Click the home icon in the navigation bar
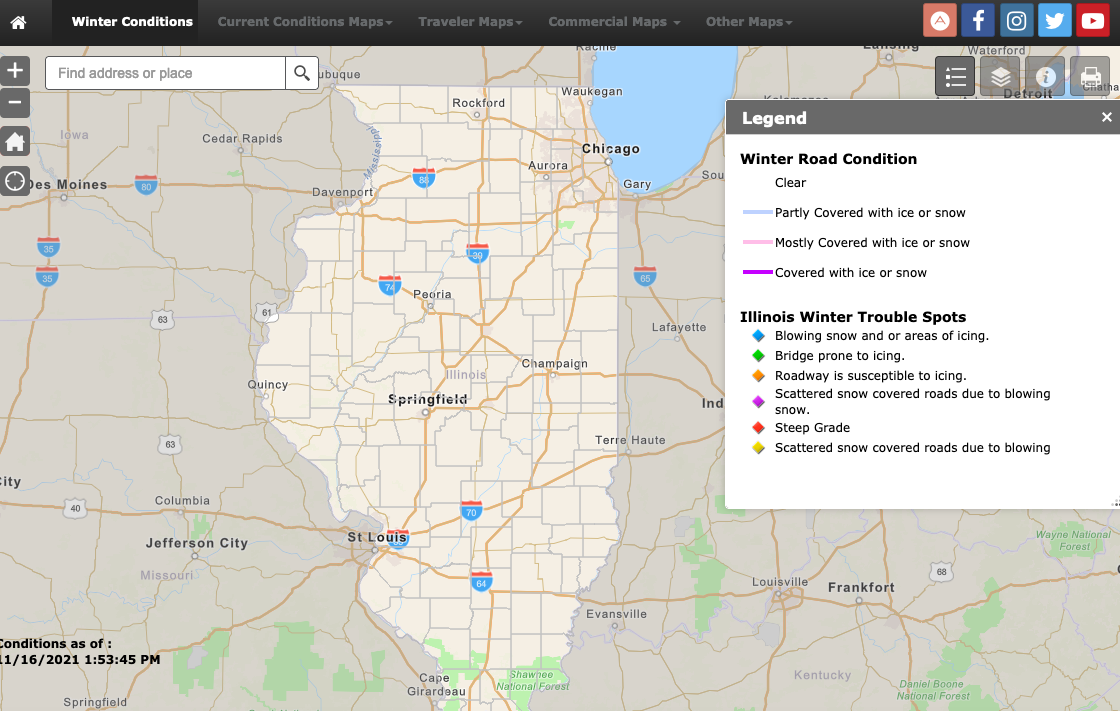Screen dimensions: 1120x711 point(20,20)
